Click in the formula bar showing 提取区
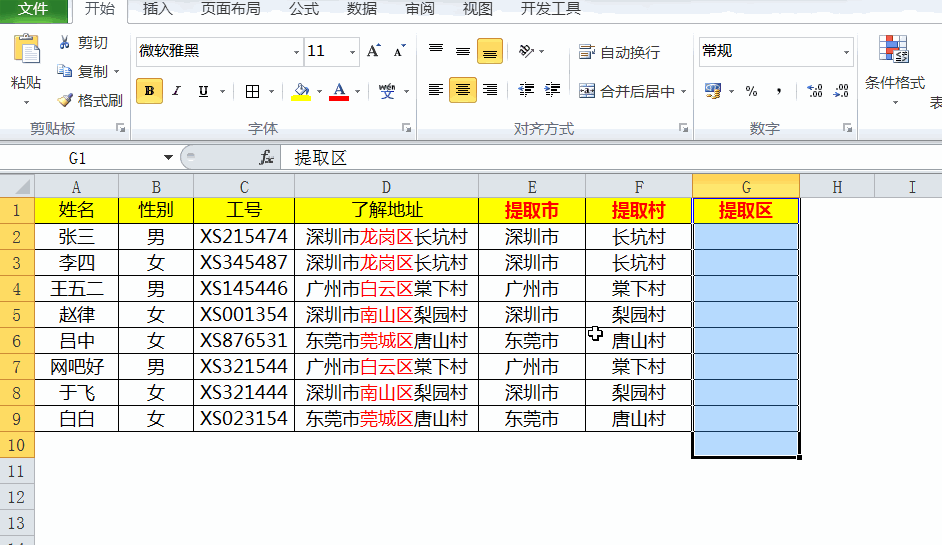 (612, 157)
